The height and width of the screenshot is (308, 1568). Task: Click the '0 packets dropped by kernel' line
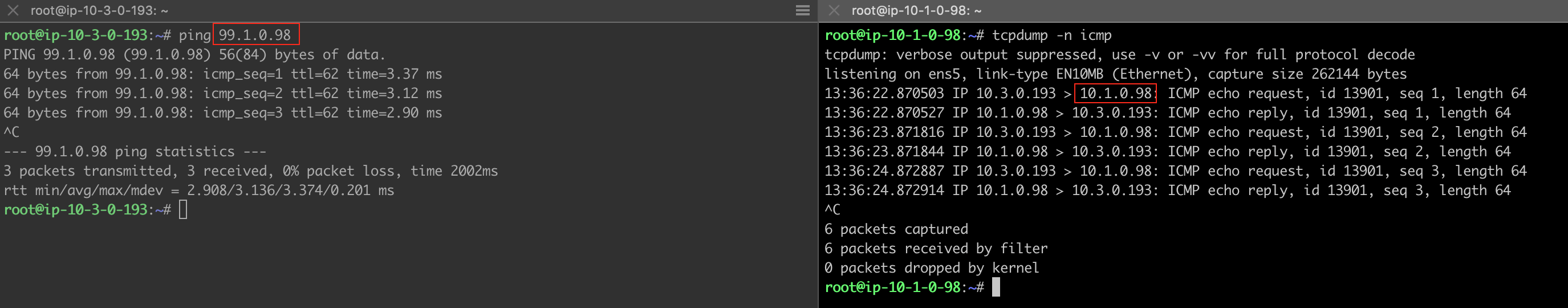point(931,268)
